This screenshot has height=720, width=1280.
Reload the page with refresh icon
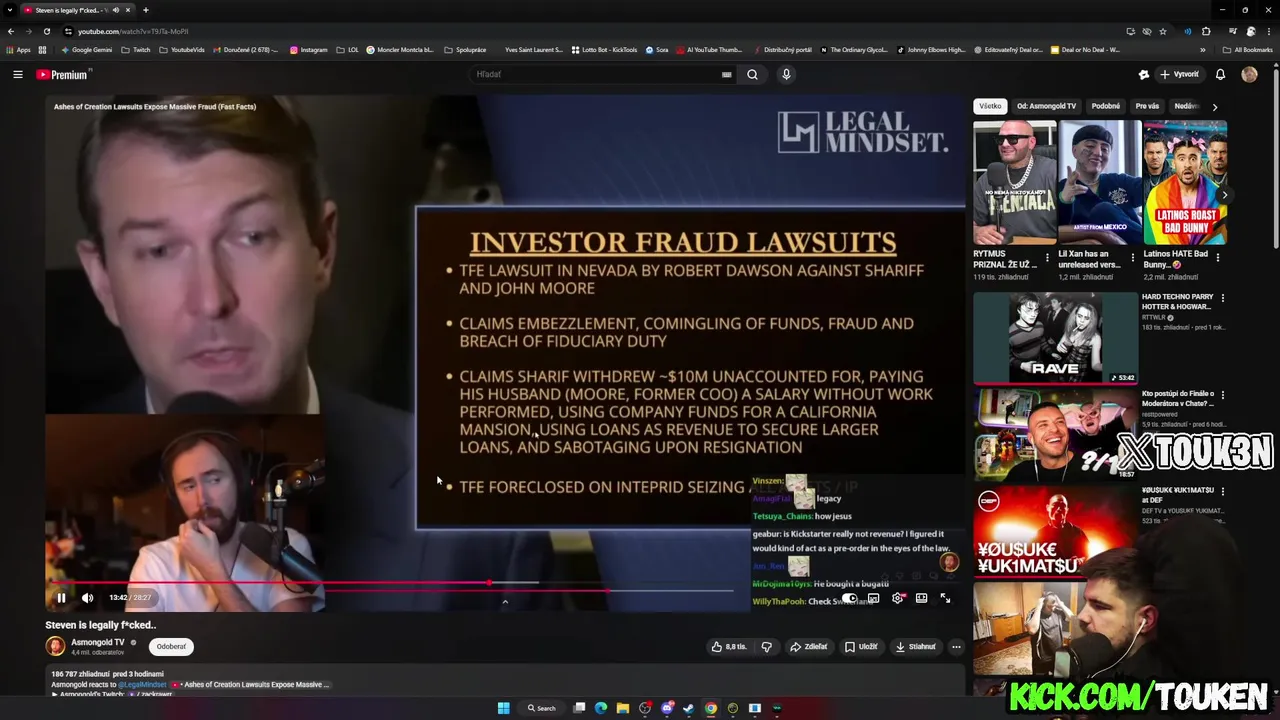coord(46,31)
